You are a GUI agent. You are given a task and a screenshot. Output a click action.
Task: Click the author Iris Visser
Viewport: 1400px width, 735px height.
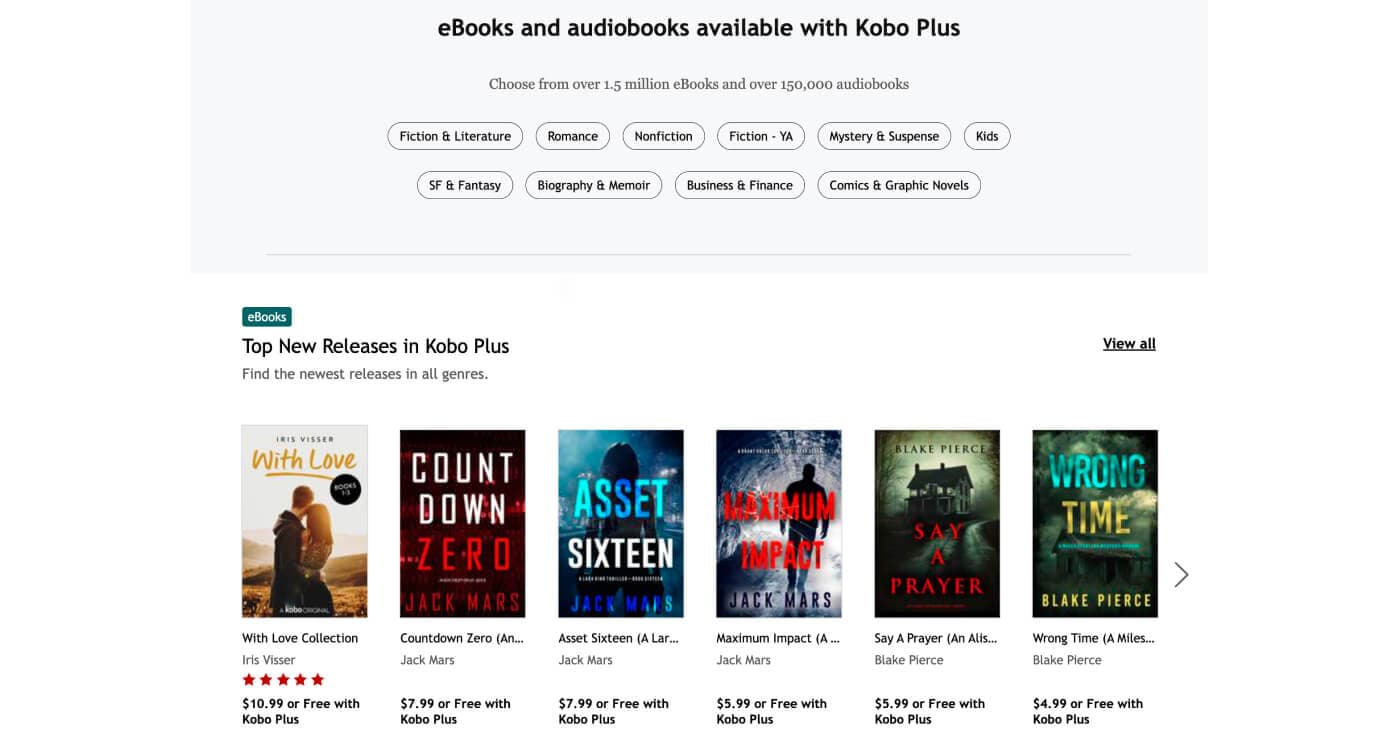[268, 659]
